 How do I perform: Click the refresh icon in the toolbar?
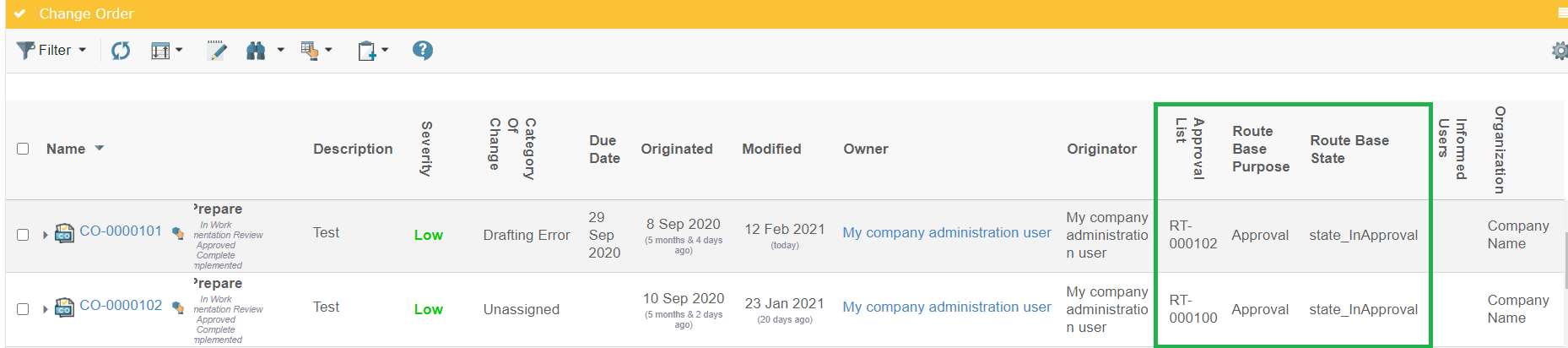click(121, 51)
